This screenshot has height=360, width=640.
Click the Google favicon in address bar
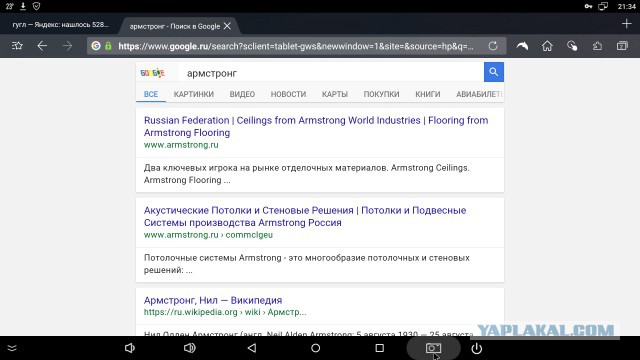96,46
